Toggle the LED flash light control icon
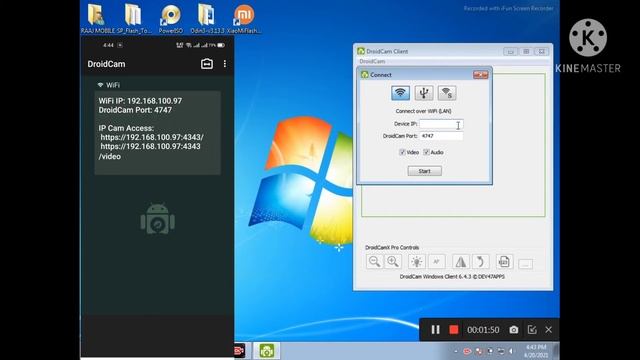This screenshot has width=640, height=360. pos(417,262)
